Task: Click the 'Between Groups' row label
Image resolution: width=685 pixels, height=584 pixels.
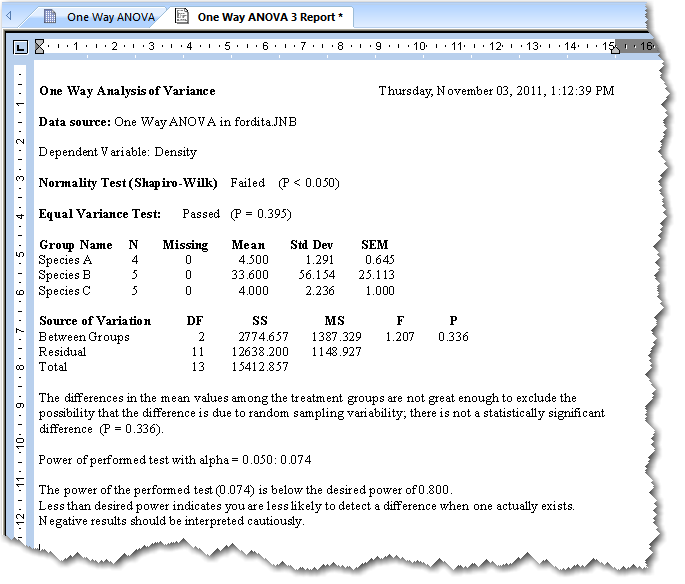Action: tap(84, 337)
